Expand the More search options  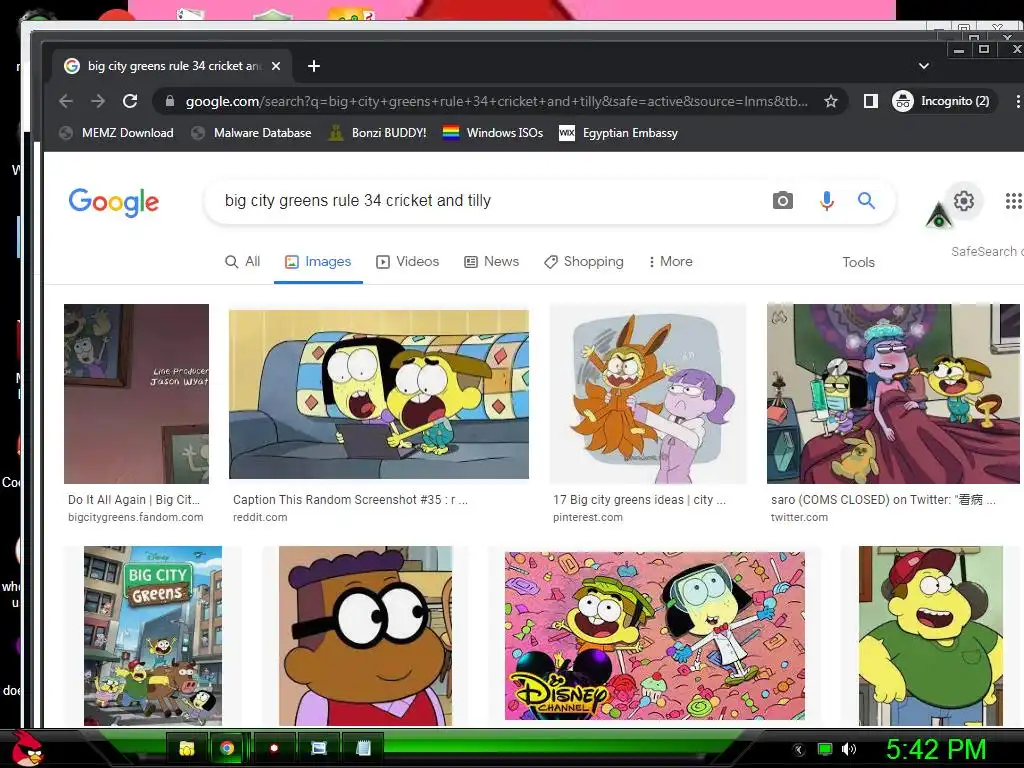point(670,262)
